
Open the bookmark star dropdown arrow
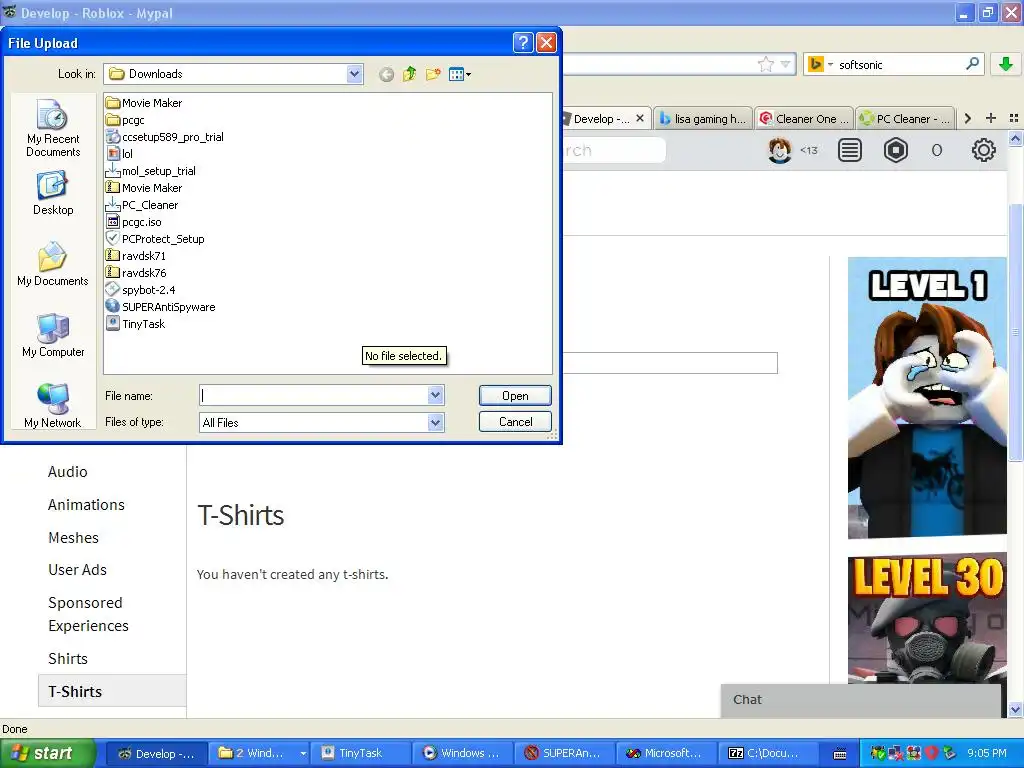click(786, 64)
